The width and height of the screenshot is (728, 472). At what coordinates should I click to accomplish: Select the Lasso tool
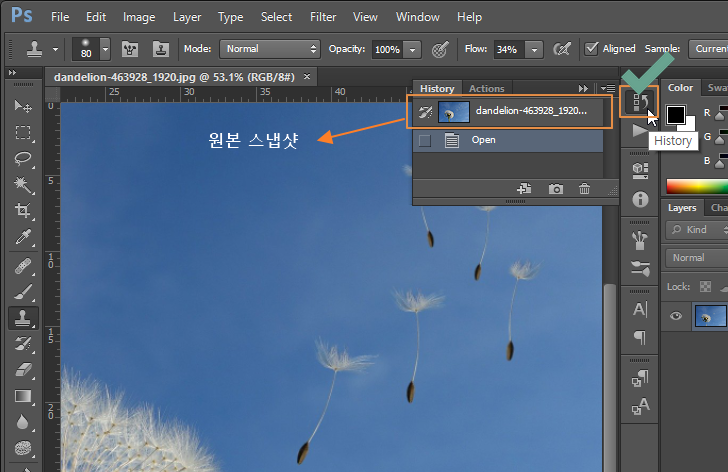[22, 159]
